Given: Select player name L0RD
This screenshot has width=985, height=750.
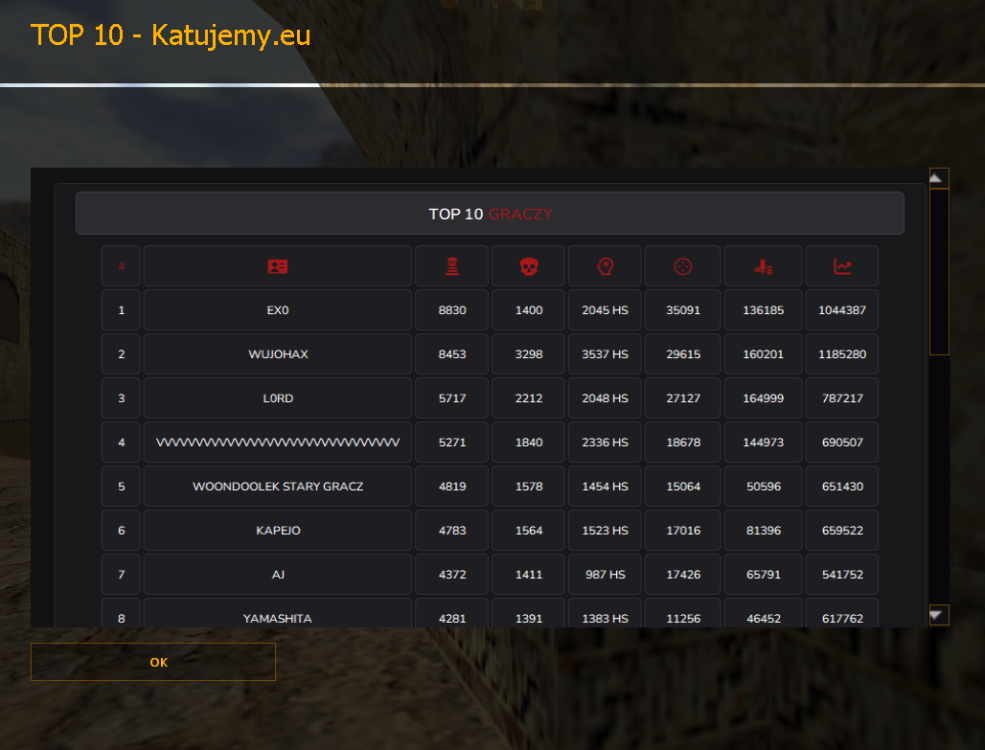Looking at the screenshot, I should (x=278, y=398).
